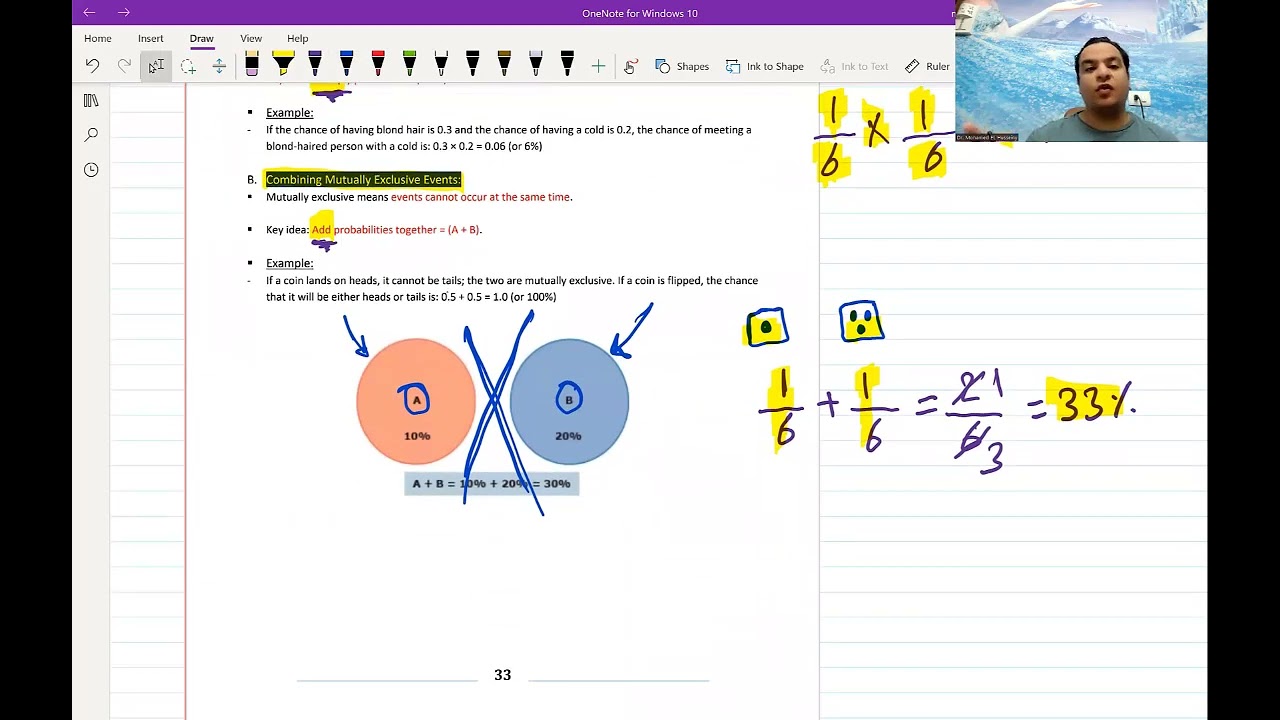The height and width of the screenshot is (720, 1280).
Task: Choose the Insert or Remove Space tool
Action: point(219,66)
